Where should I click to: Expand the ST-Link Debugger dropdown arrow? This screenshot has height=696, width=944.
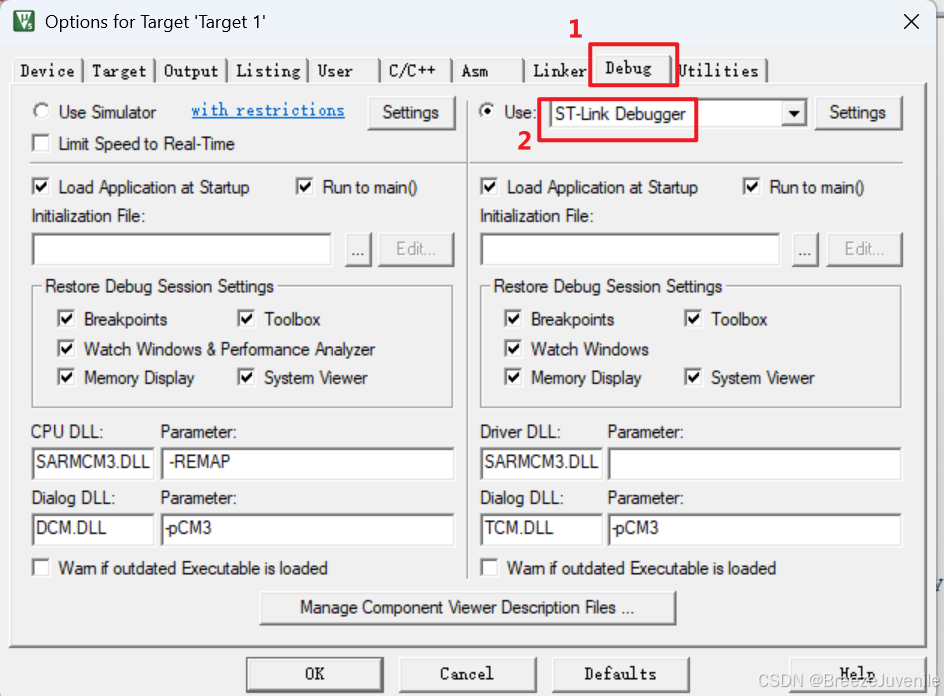[794, 113]
